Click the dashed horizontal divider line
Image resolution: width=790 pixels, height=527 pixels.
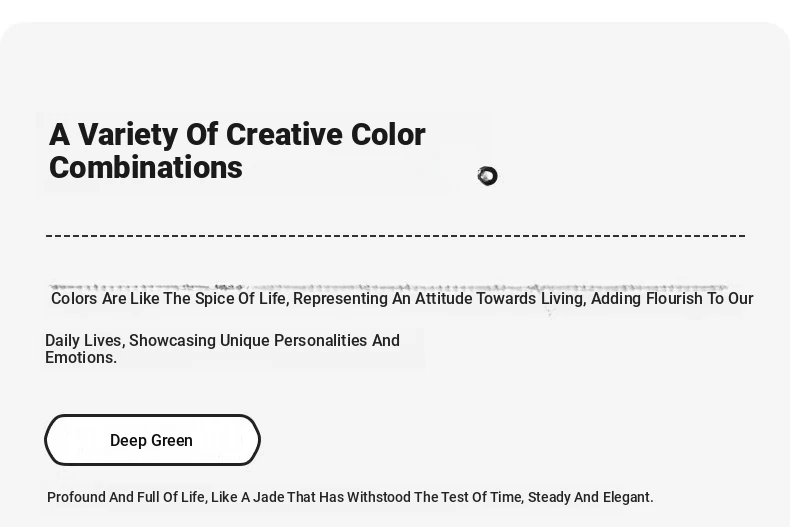(x=396, y=235)
